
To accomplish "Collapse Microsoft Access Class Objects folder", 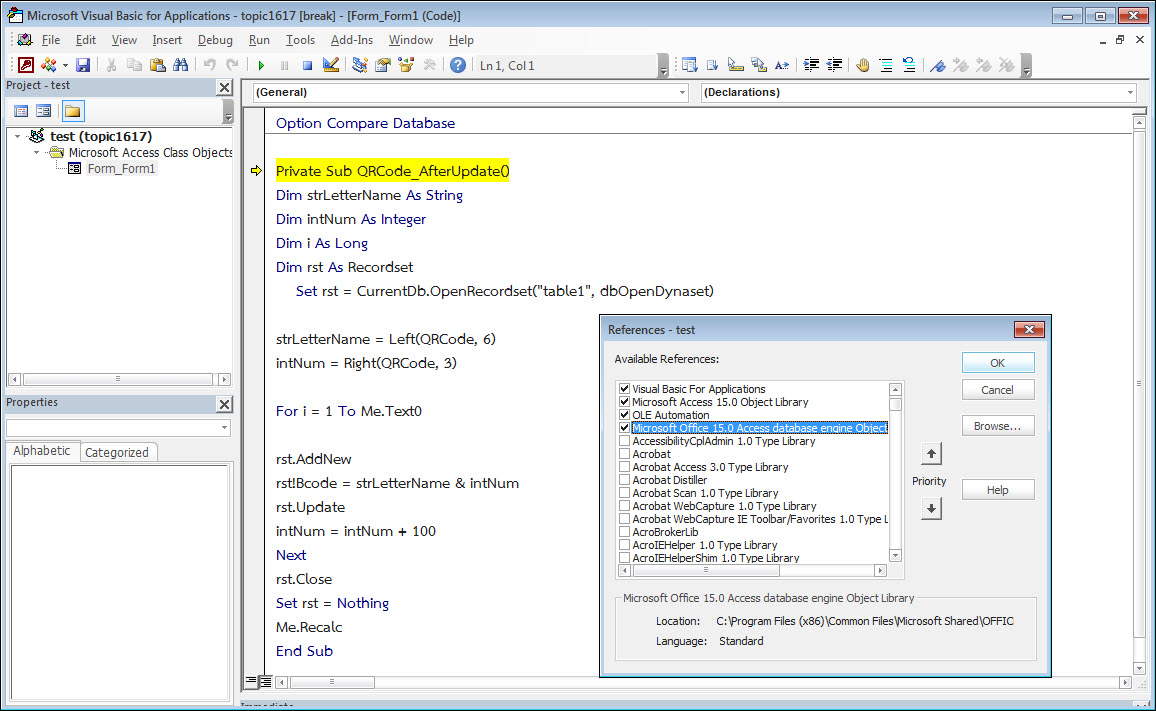I will point(36,153).
